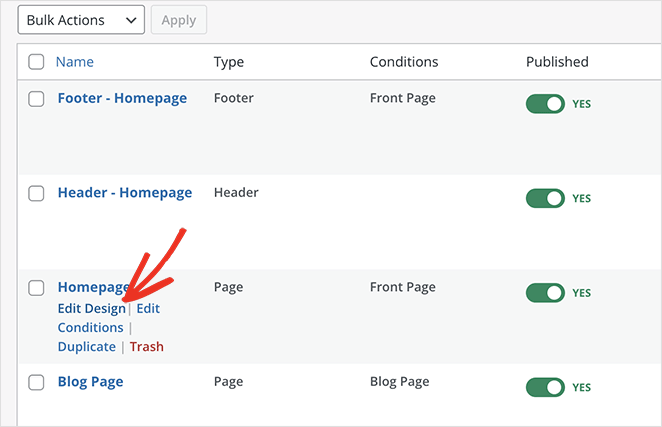Turn off the Homepage published toggle

[x=546, y=293]
